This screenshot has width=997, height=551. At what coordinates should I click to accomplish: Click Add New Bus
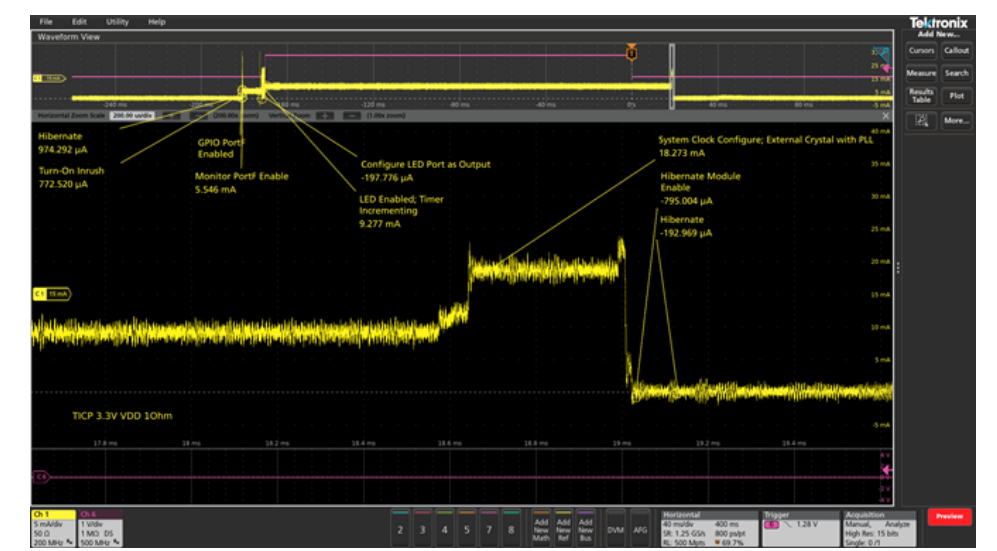point(586,529)
